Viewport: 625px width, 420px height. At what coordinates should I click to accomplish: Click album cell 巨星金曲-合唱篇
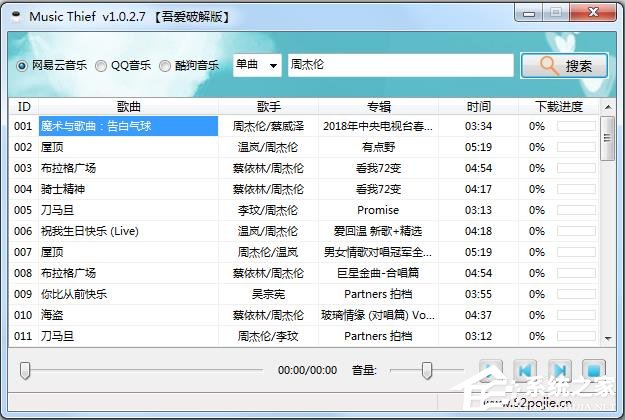point(378,273)
